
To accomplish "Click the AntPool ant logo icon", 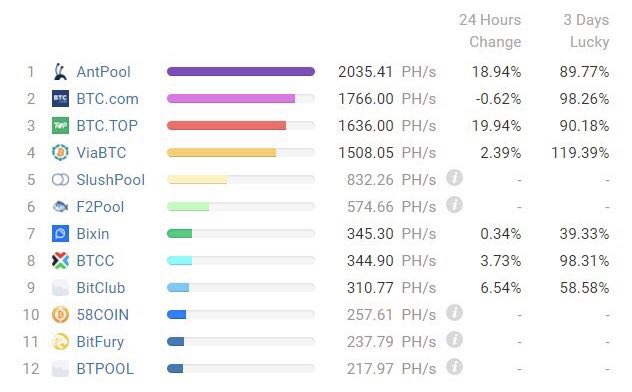I will coord(60,72).
